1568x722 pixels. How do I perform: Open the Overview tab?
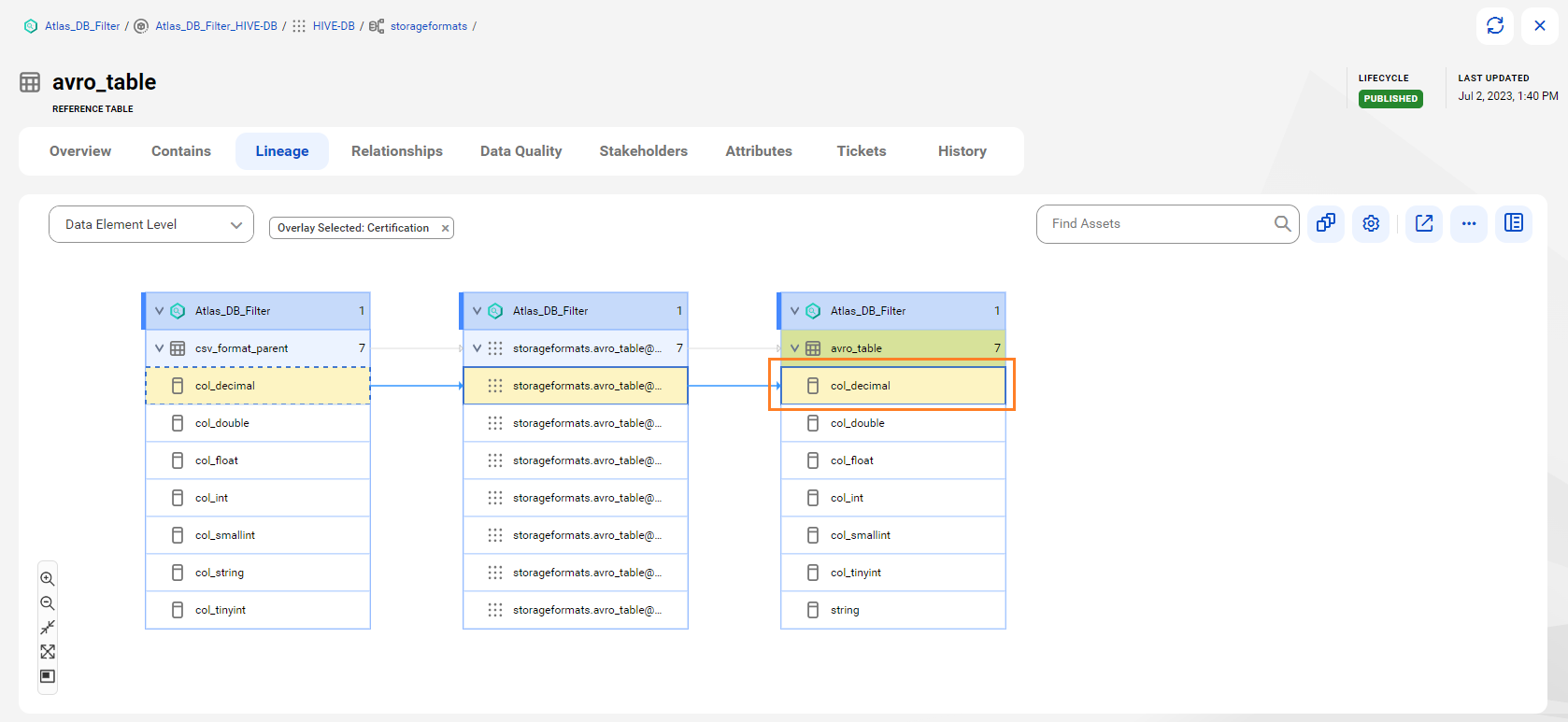(x=80, y=151)
